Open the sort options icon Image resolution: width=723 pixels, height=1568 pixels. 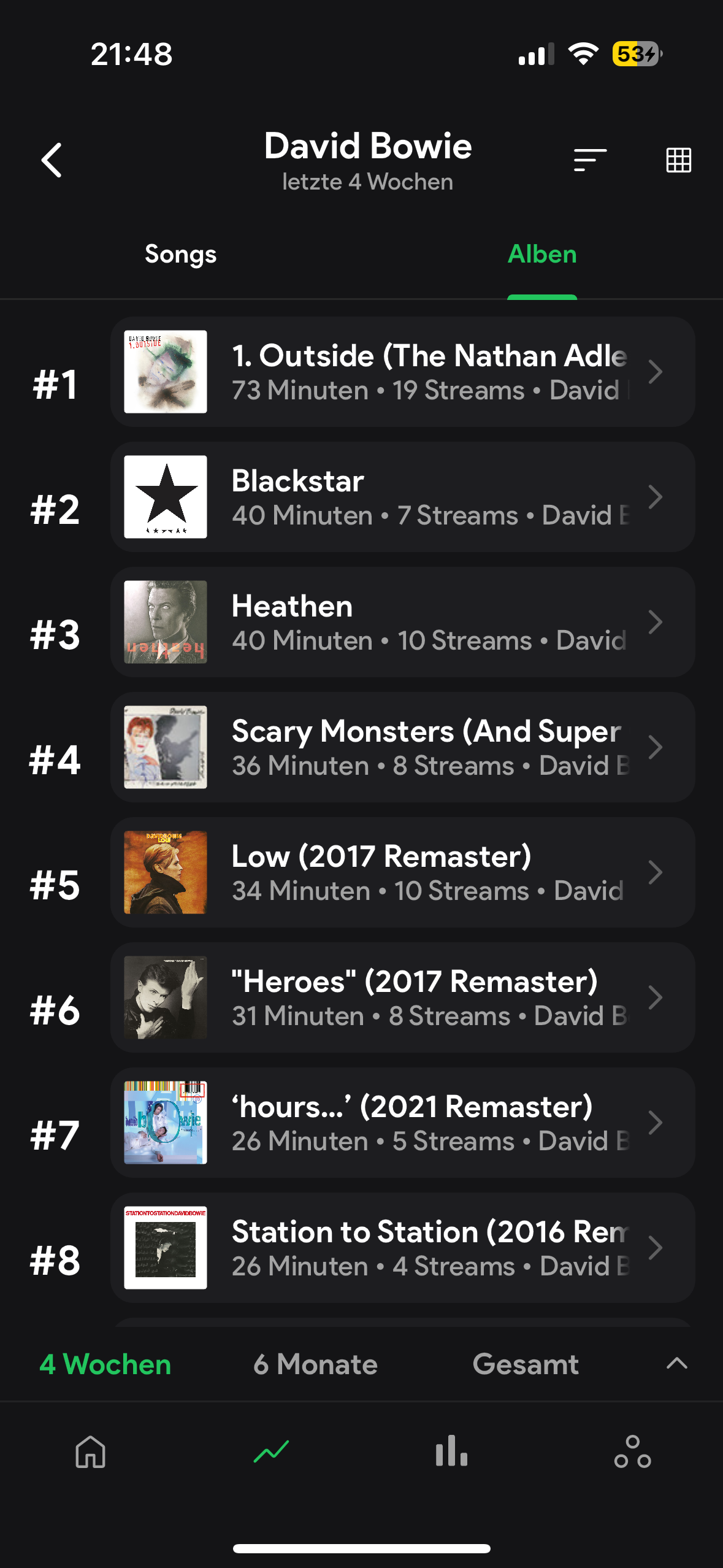click(590, 160)
